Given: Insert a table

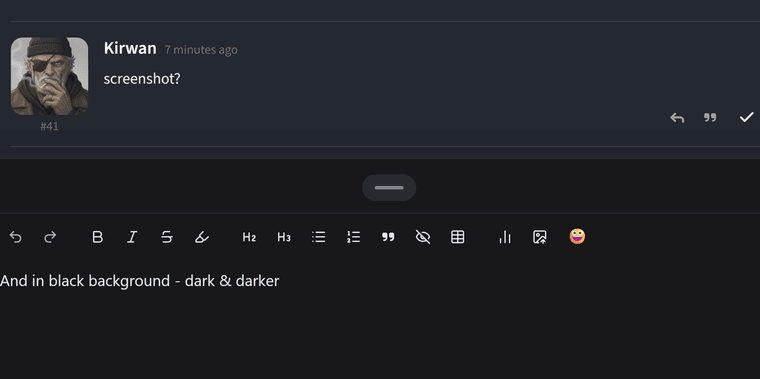Looking at the screenshot, I should tap(458, 237).
